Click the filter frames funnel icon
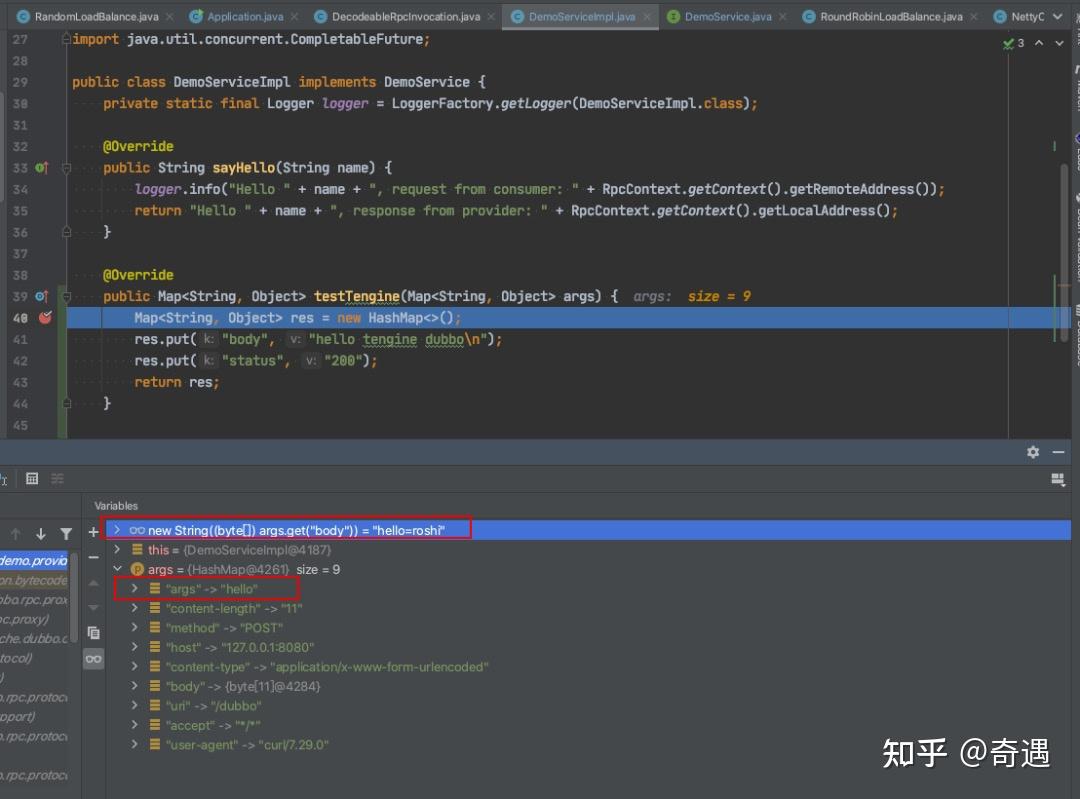Image resolution: width=1080 pixels, height=799 pixels. [66, 534]
